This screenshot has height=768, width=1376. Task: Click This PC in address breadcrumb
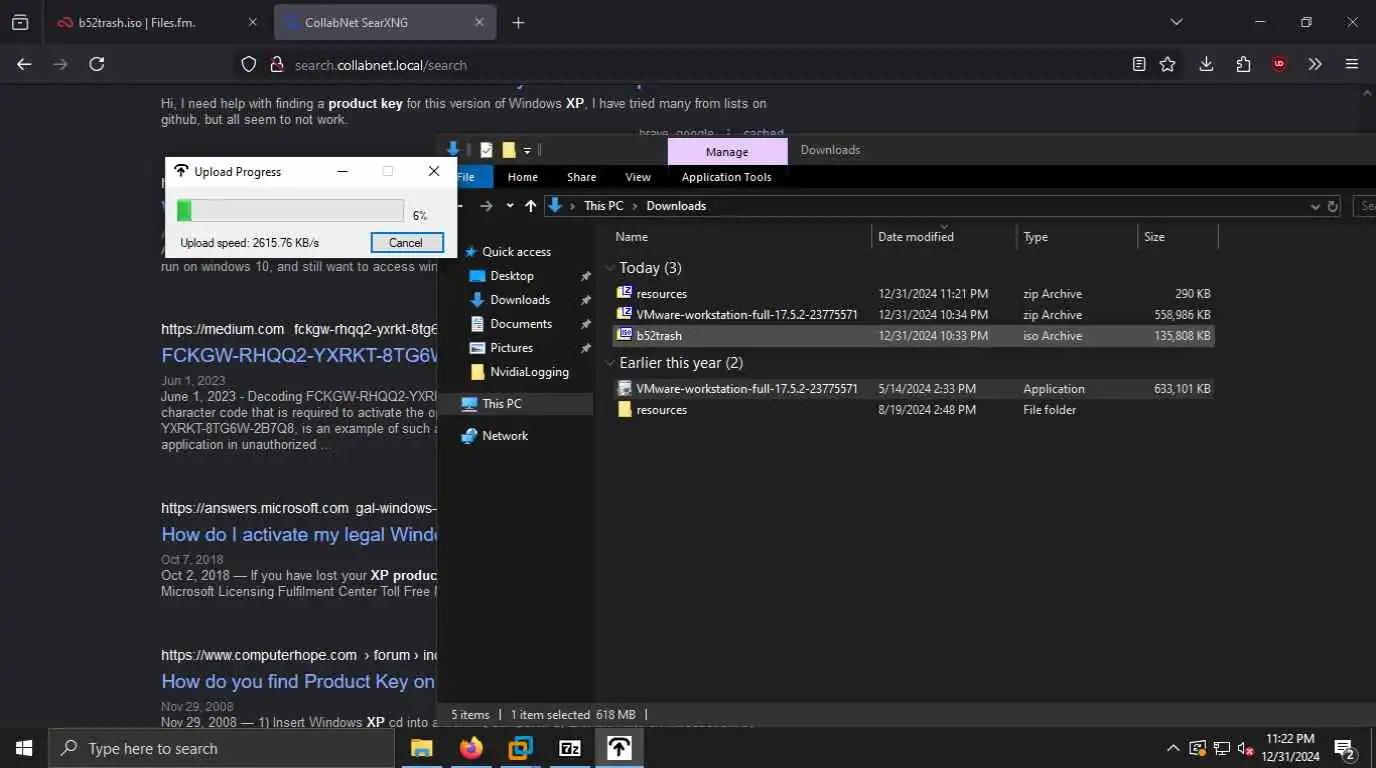tap(603, 206)
